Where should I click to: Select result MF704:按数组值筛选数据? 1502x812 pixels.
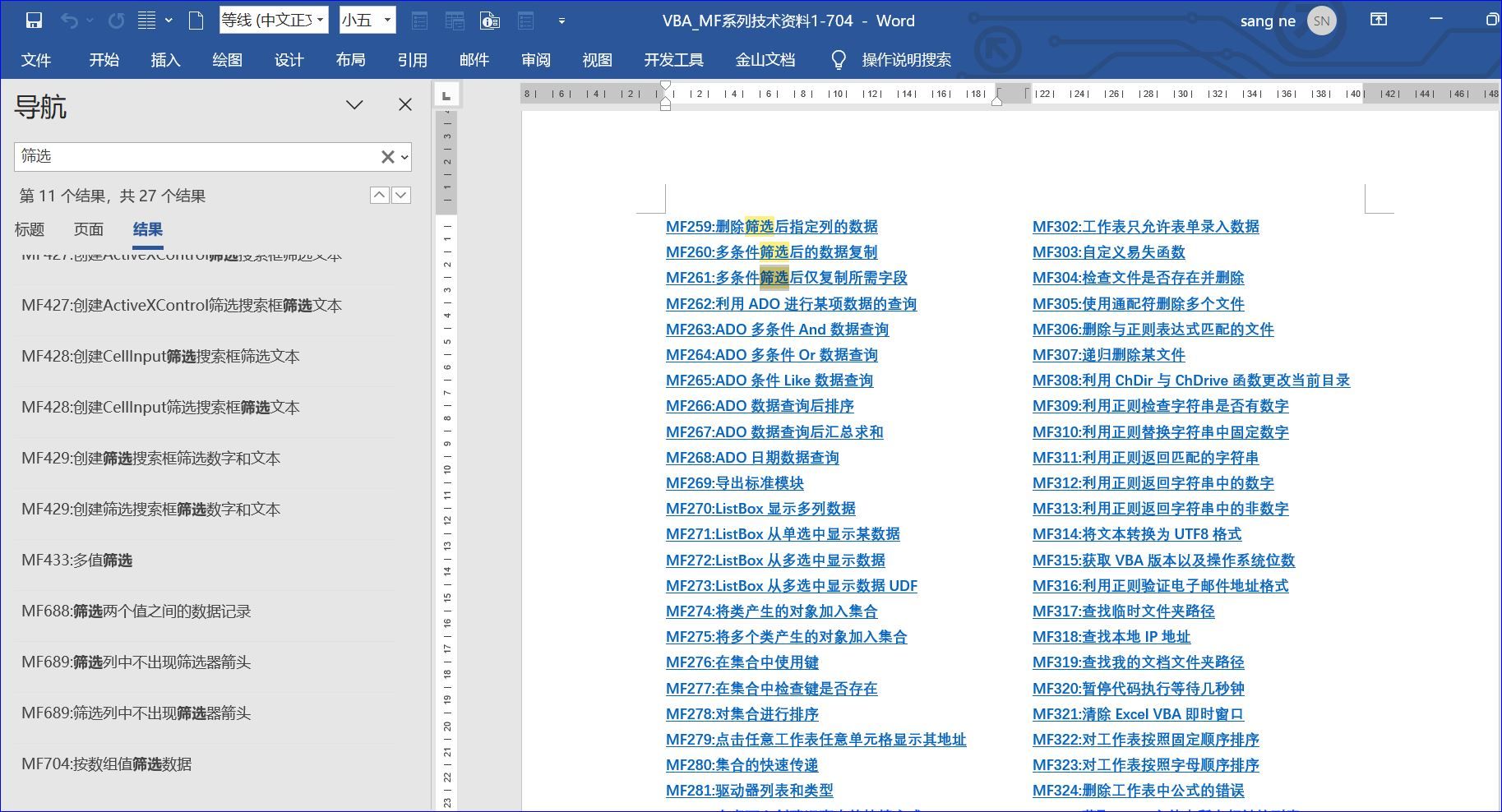click(204, 764)
